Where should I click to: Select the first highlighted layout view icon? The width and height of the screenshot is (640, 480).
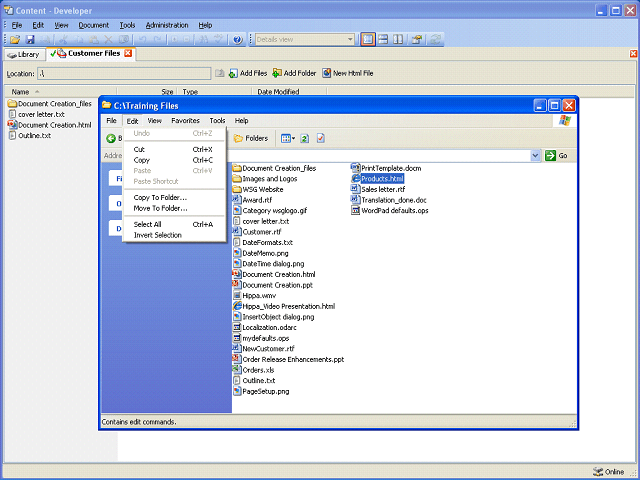(x=368, y=40)
